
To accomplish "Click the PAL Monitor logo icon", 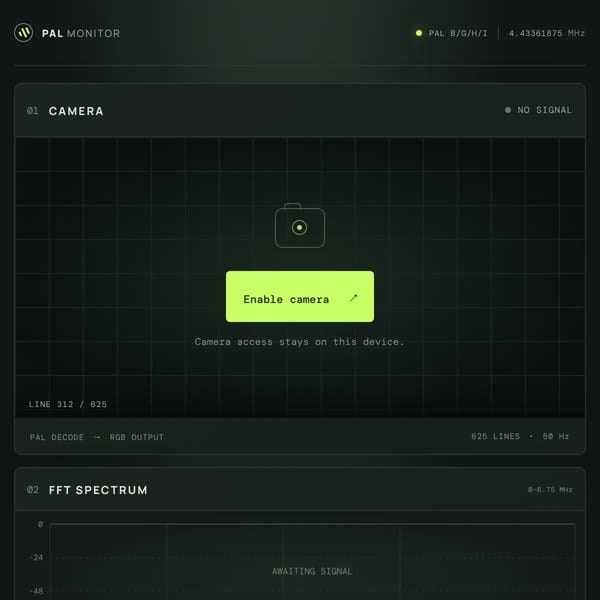I will [x=23, y=33].
